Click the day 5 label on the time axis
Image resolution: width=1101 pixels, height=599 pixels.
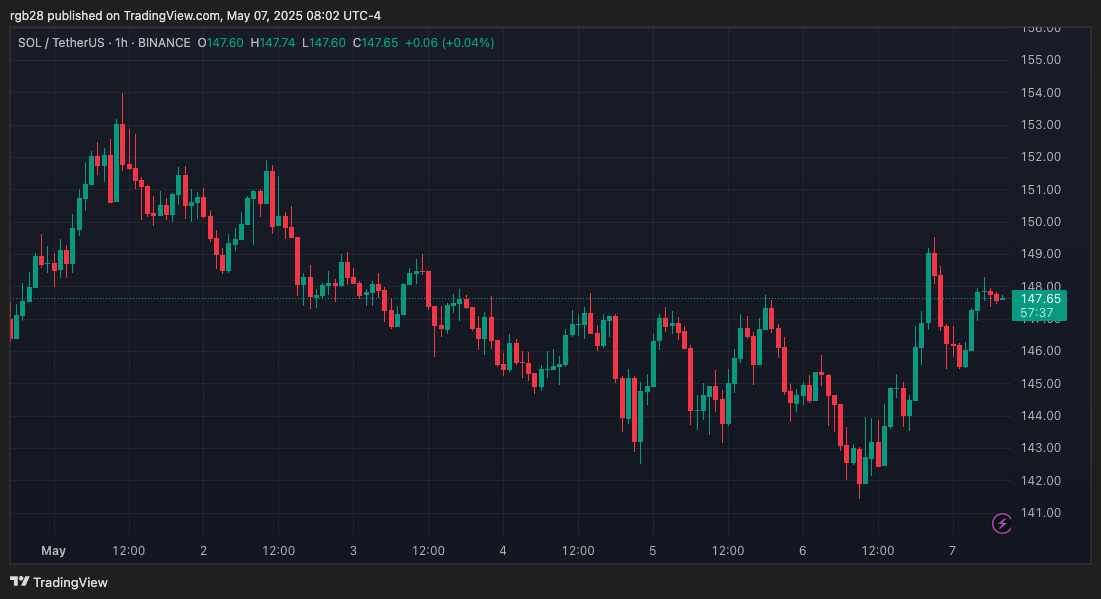coord(653,551)
